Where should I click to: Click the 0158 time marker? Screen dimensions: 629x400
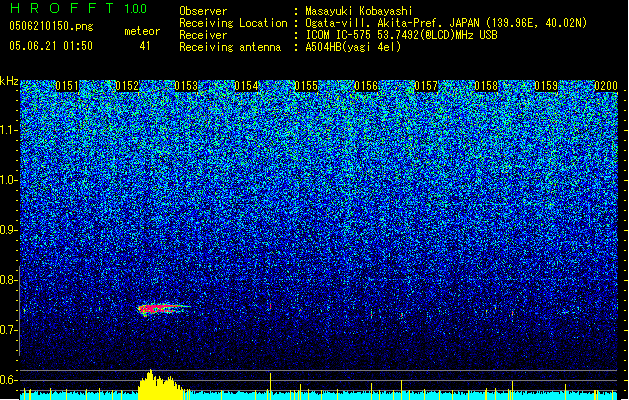(486, 86)
